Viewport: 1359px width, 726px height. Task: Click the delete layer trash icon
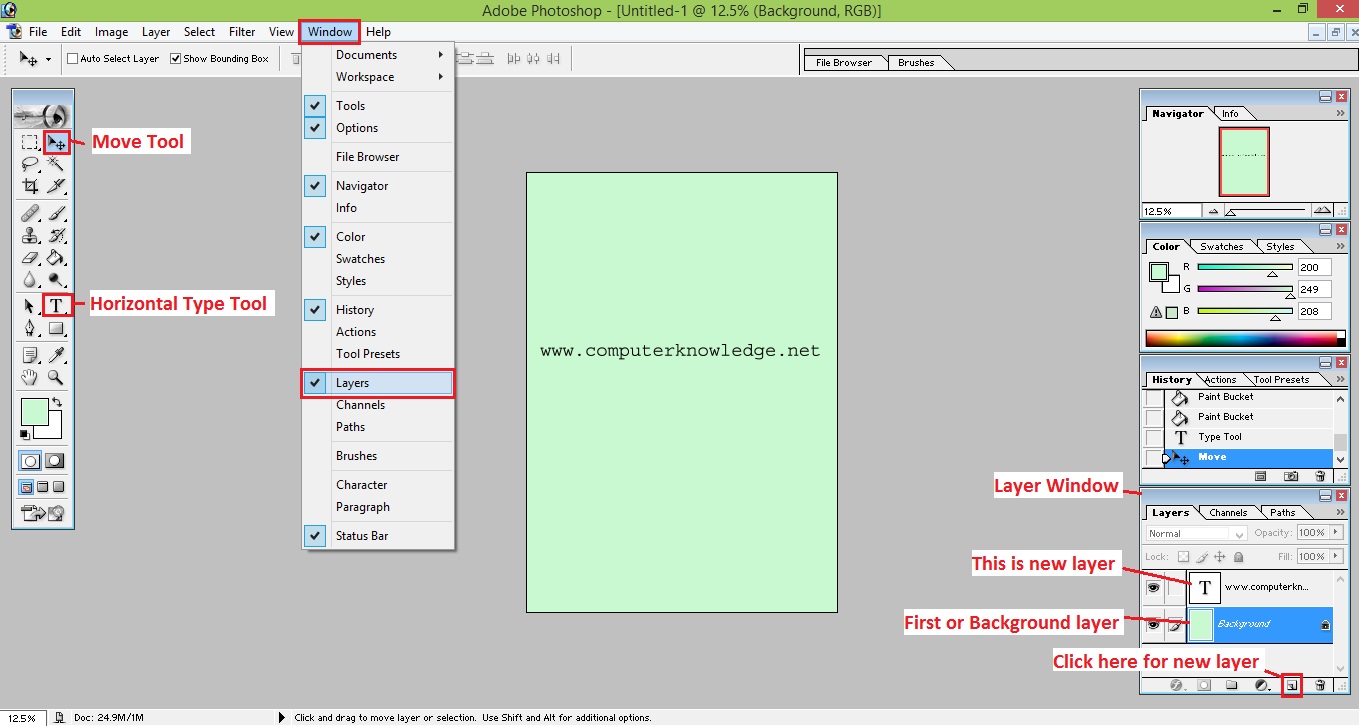[1320, 686]
